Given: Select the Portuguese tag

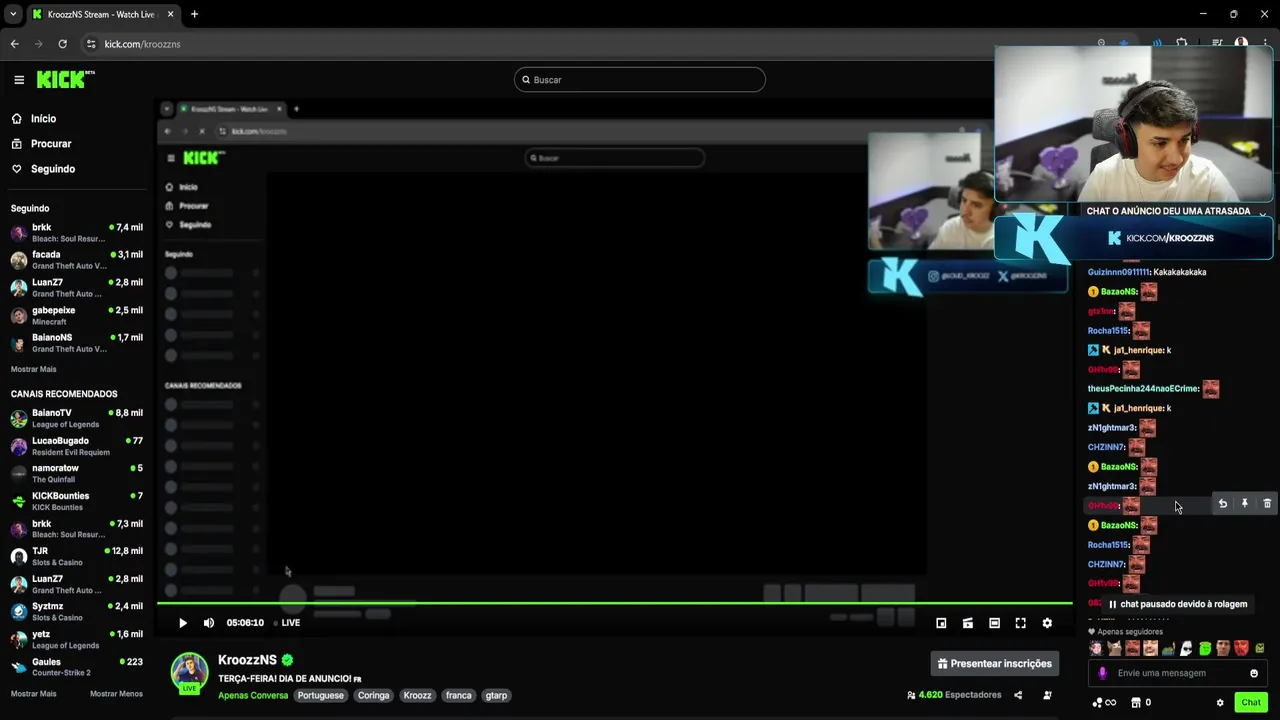Looking at the screenshot, I should pyautogui.click(x=320, y=695).
